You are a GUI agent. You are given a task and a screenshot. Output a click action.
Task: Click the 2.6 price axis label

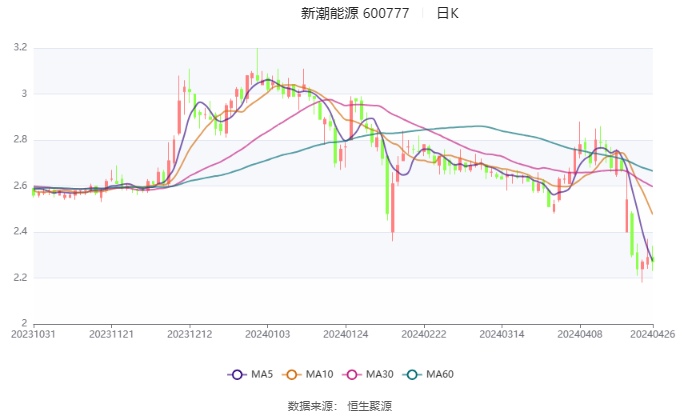coord(20,186)
